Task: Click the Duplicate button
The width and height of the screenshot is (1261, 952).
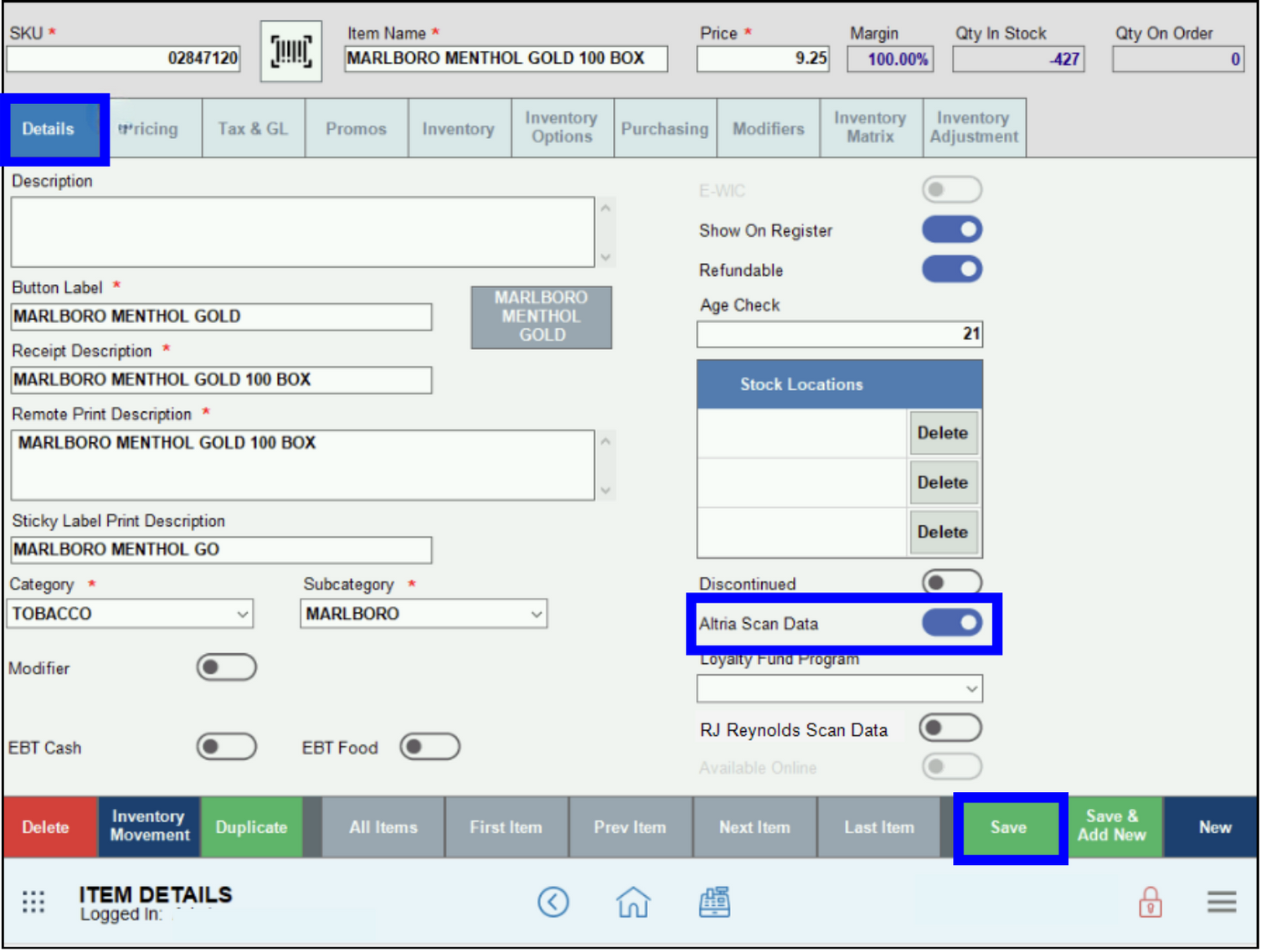Action: pos(251,827)
